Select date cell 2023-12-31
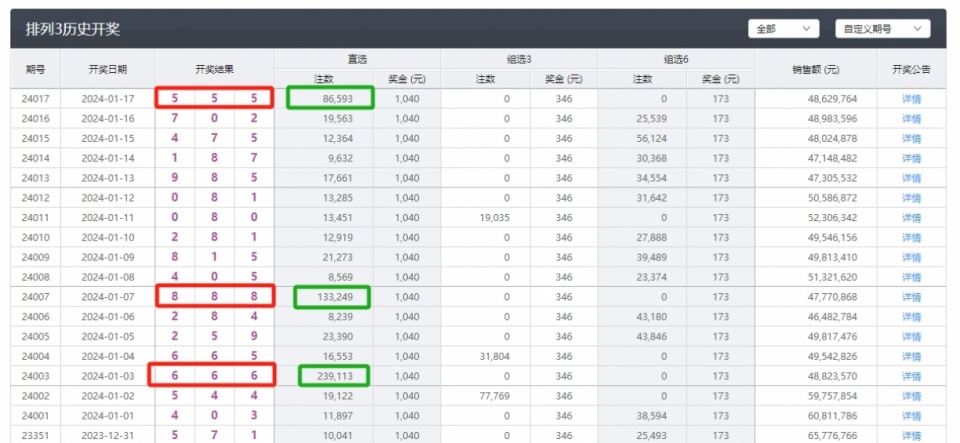The height and width of the screenshot is (443, 960). 108,436
